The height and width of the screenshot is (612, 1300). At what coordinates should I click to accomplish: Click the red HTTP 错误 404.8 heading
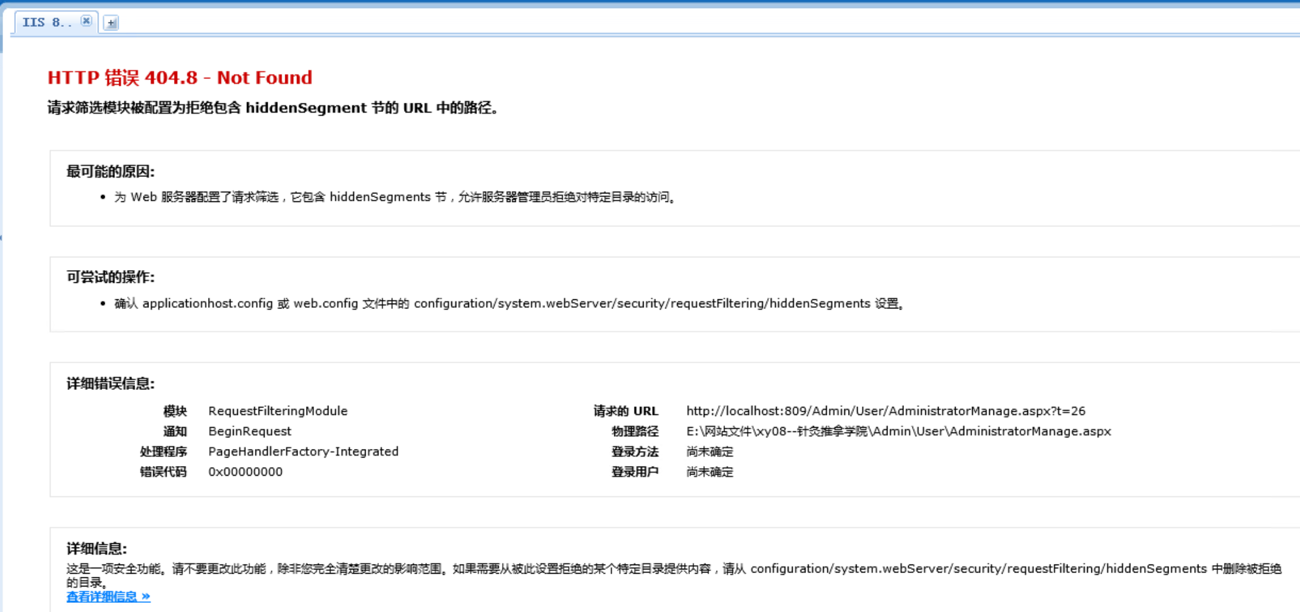point(180,78)
